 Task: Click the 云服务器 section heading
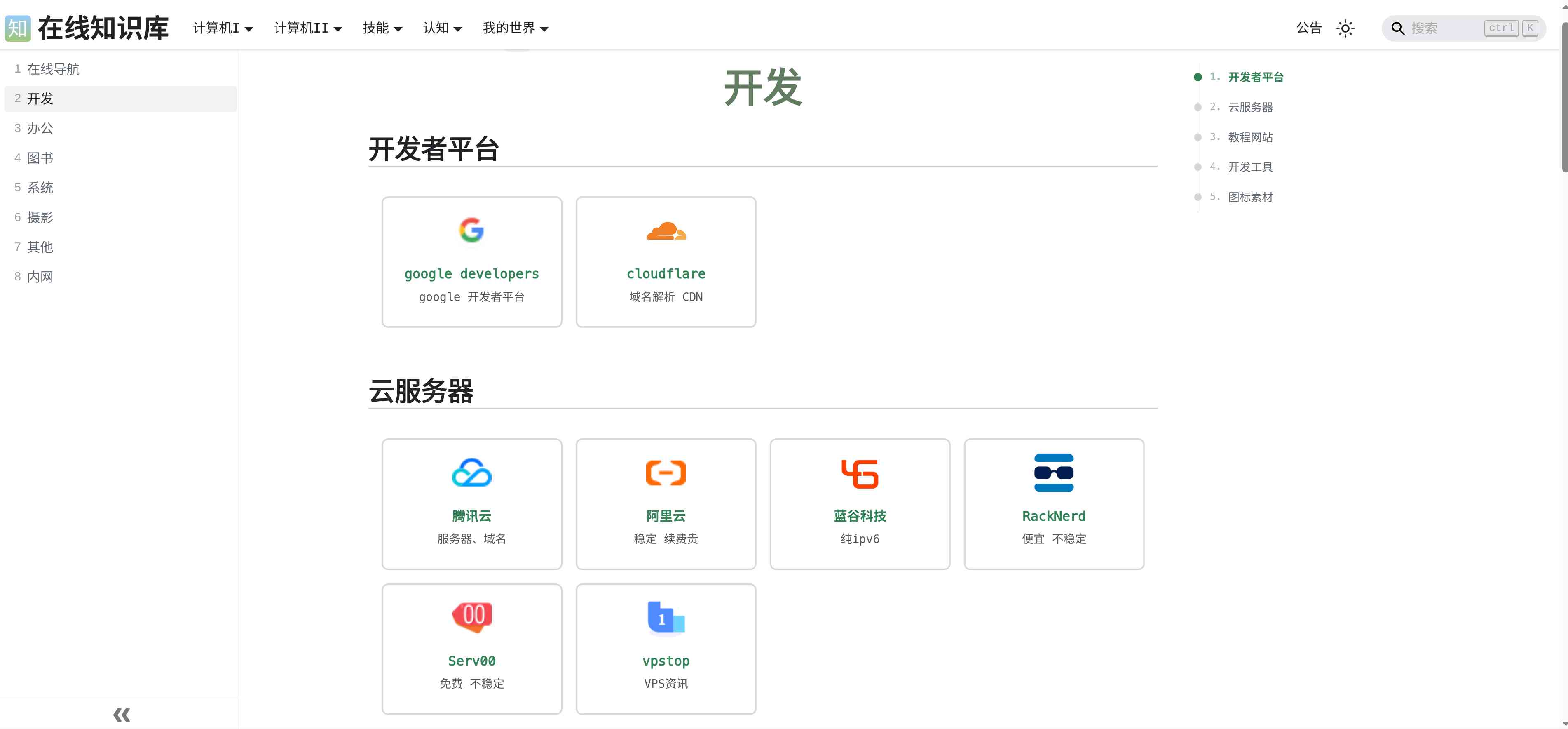(421, 391)
